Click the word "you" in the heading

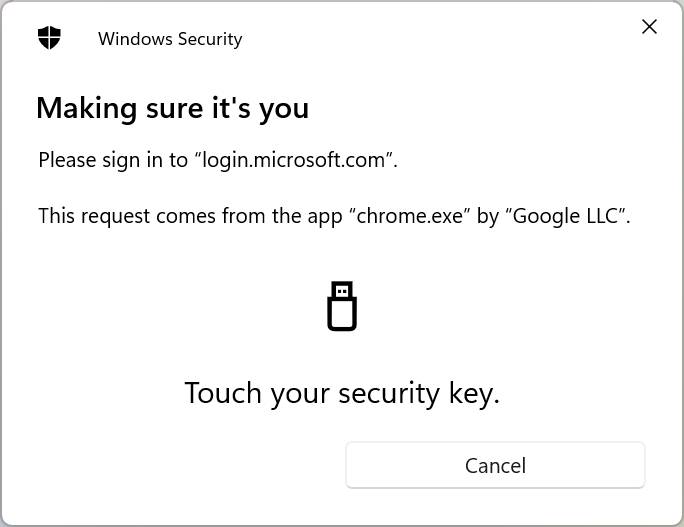[x=284, y=110]
